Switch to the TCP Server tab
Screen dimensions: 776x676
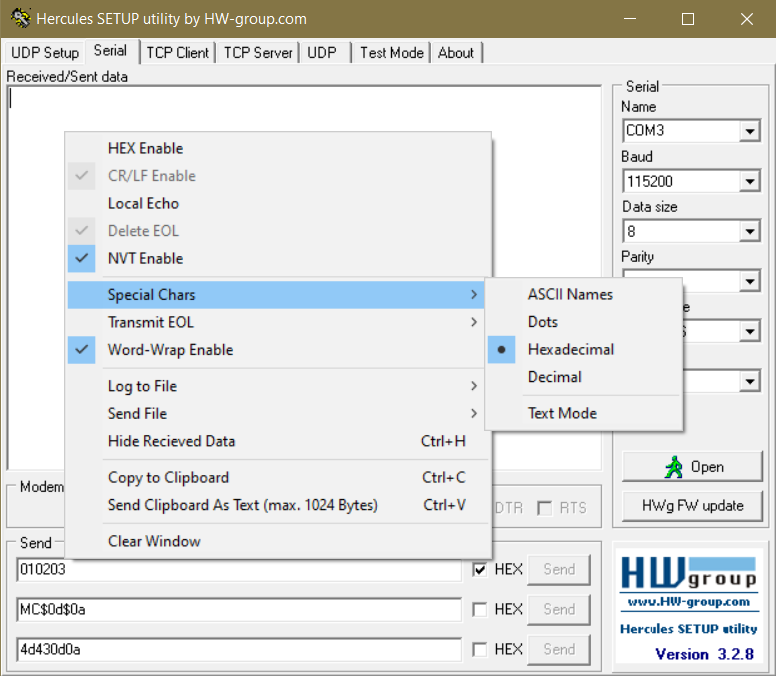coord(258,52)
